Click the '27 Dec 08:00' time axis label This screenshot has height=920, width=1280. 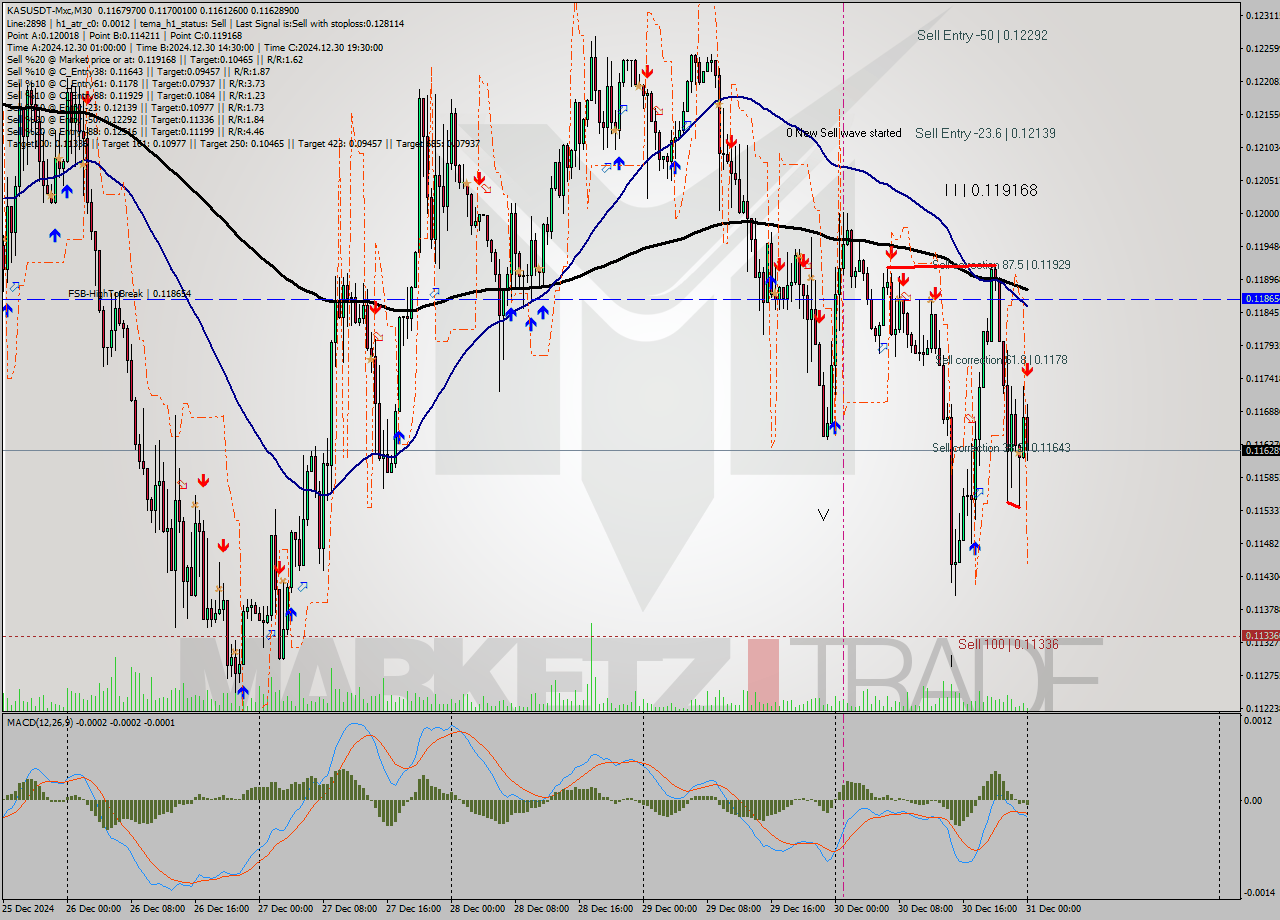(x=350, y=909)
